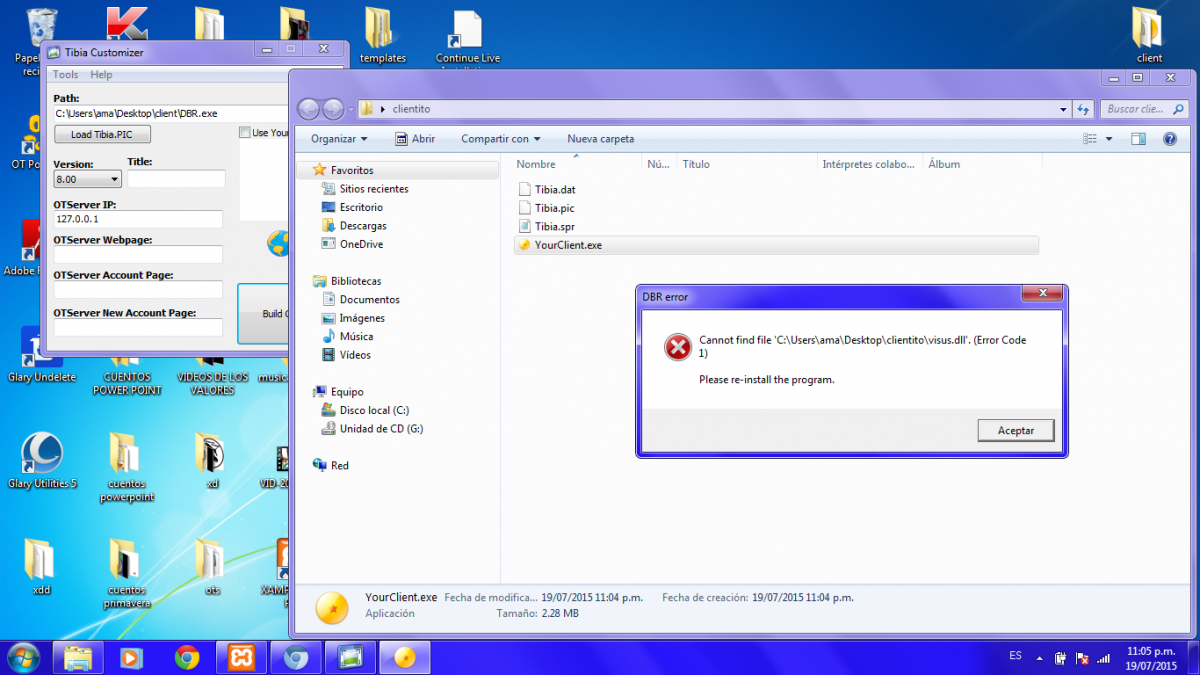Click the OTServer Webpage input field
This screenshot has height=675, width=1200.
click(x=138, y=254)
